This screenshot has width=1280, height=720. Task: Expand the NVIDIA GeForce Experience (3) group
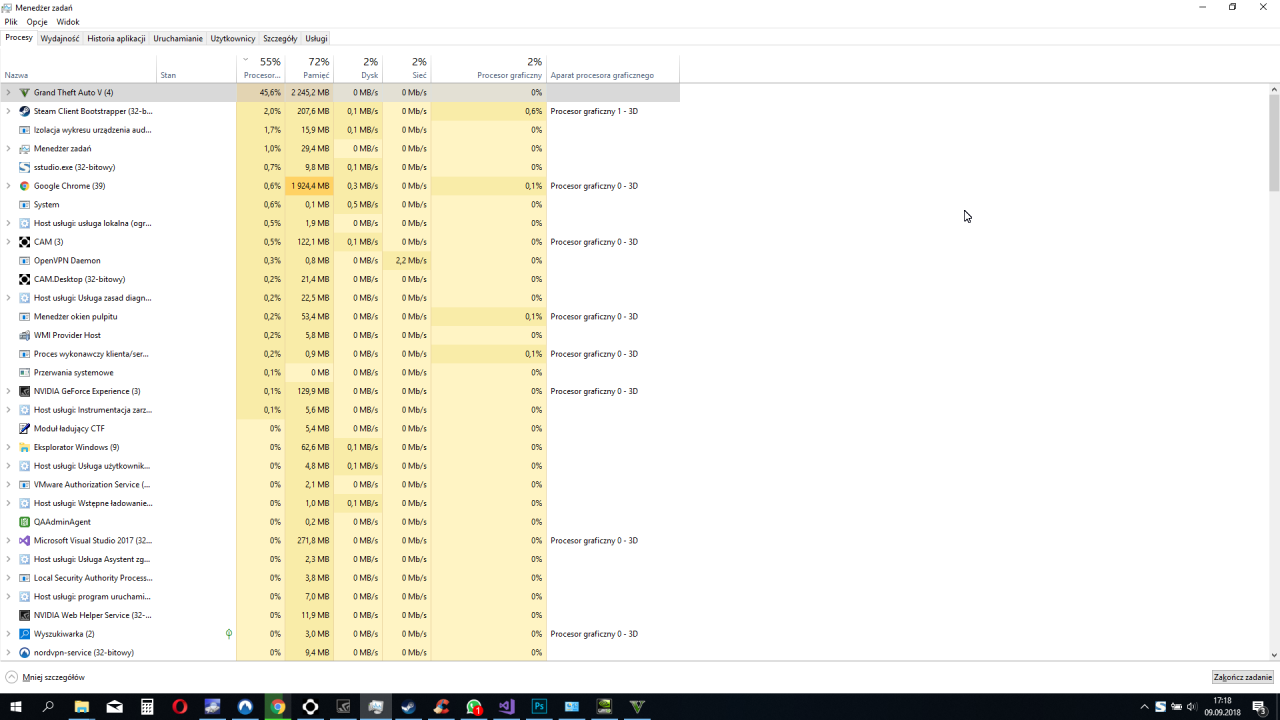click(8, 391)
